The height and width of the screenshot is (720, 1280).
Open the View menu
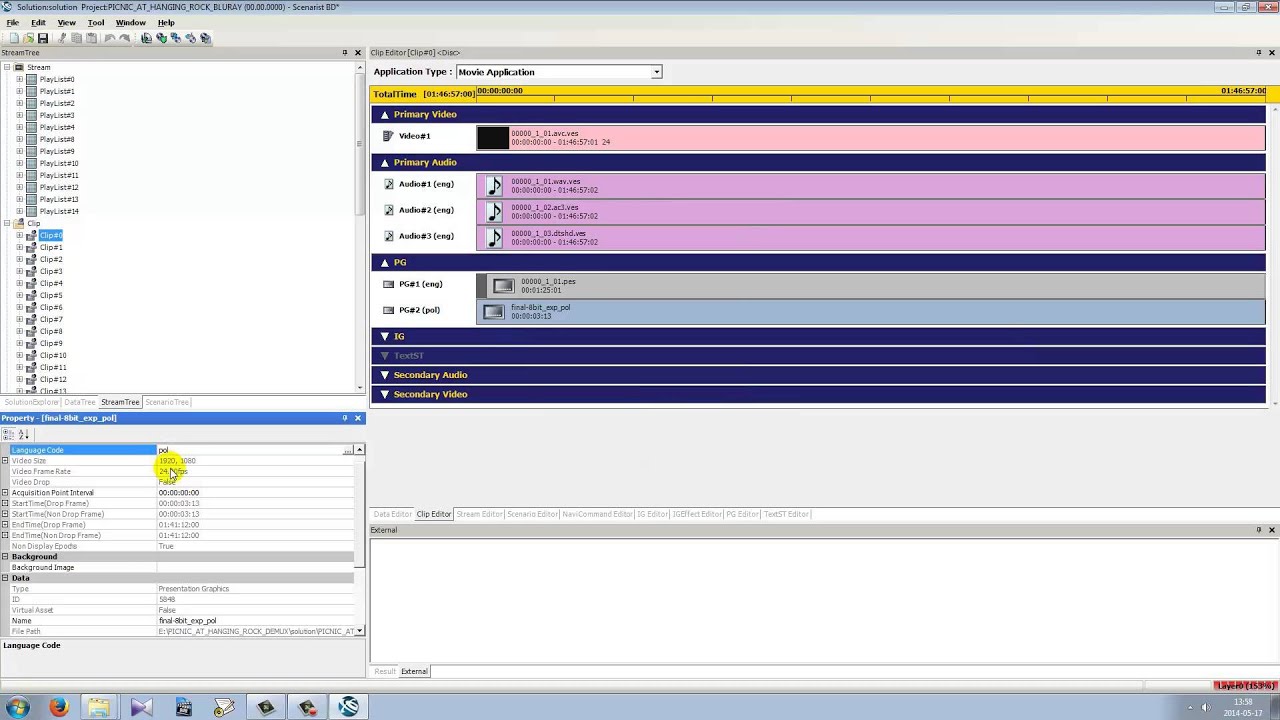coord(66,22)
